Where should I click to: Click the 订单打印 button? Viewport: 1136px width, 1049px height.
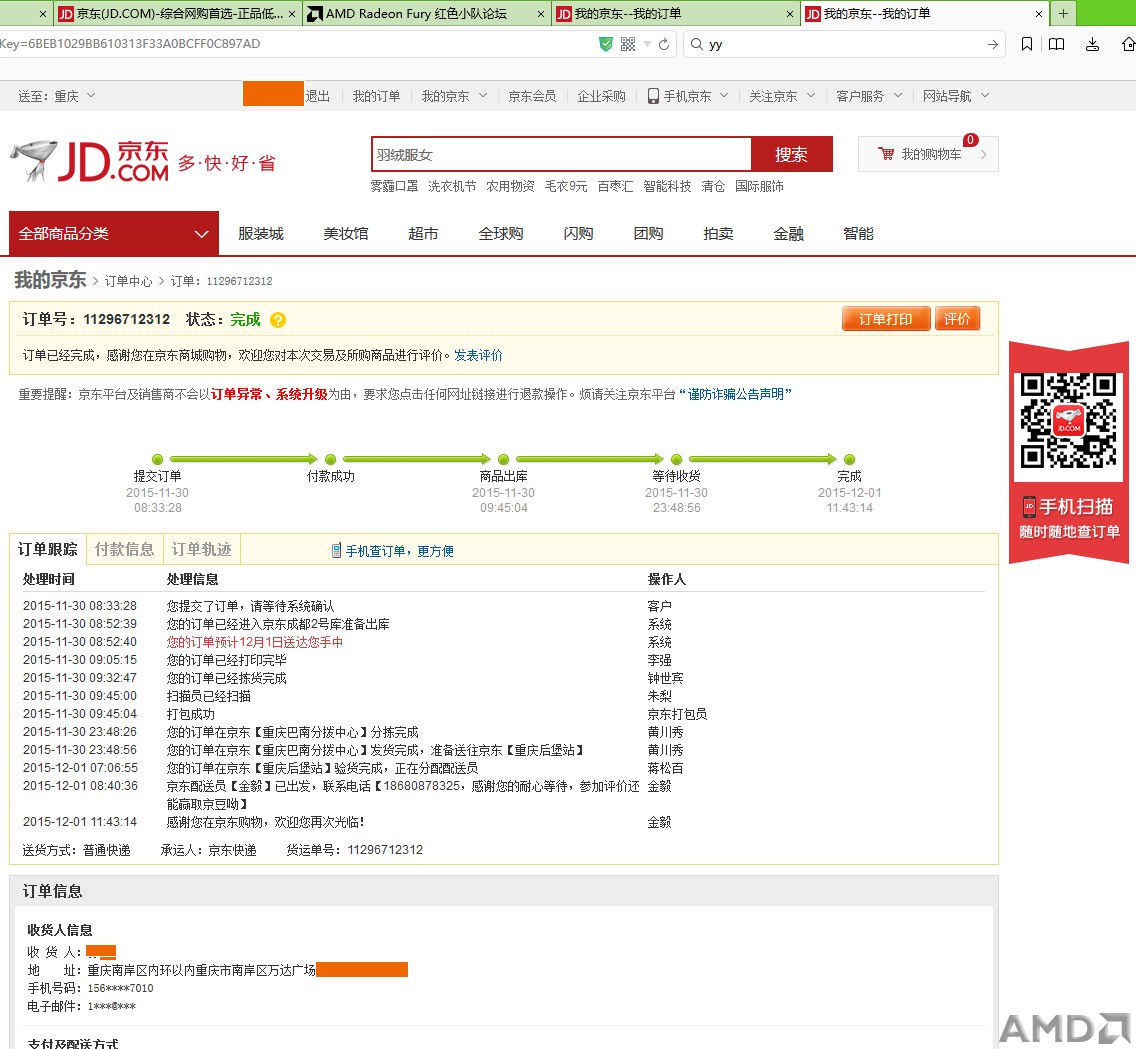pos(885,319)
